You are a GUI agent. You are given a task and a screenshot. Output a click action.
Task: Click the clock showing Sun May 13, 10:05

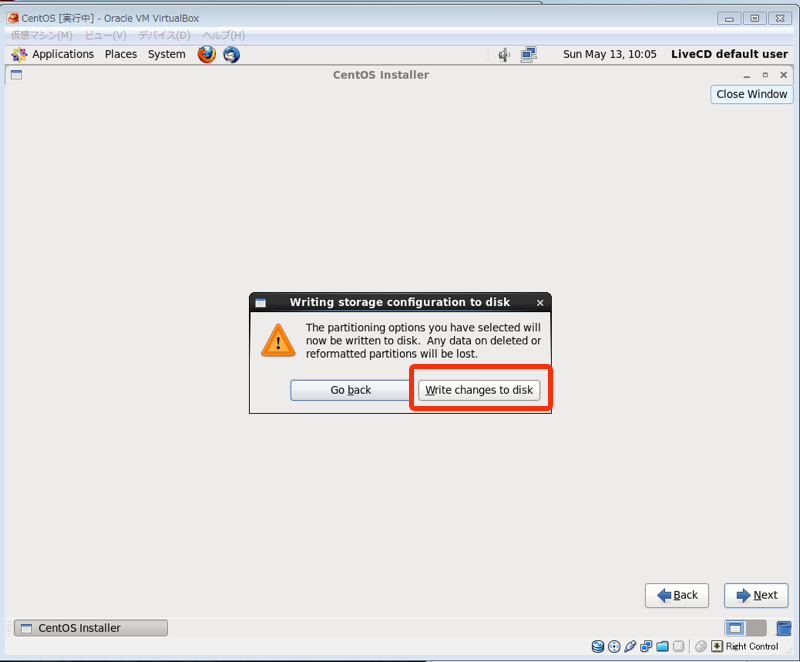point(610,54)
